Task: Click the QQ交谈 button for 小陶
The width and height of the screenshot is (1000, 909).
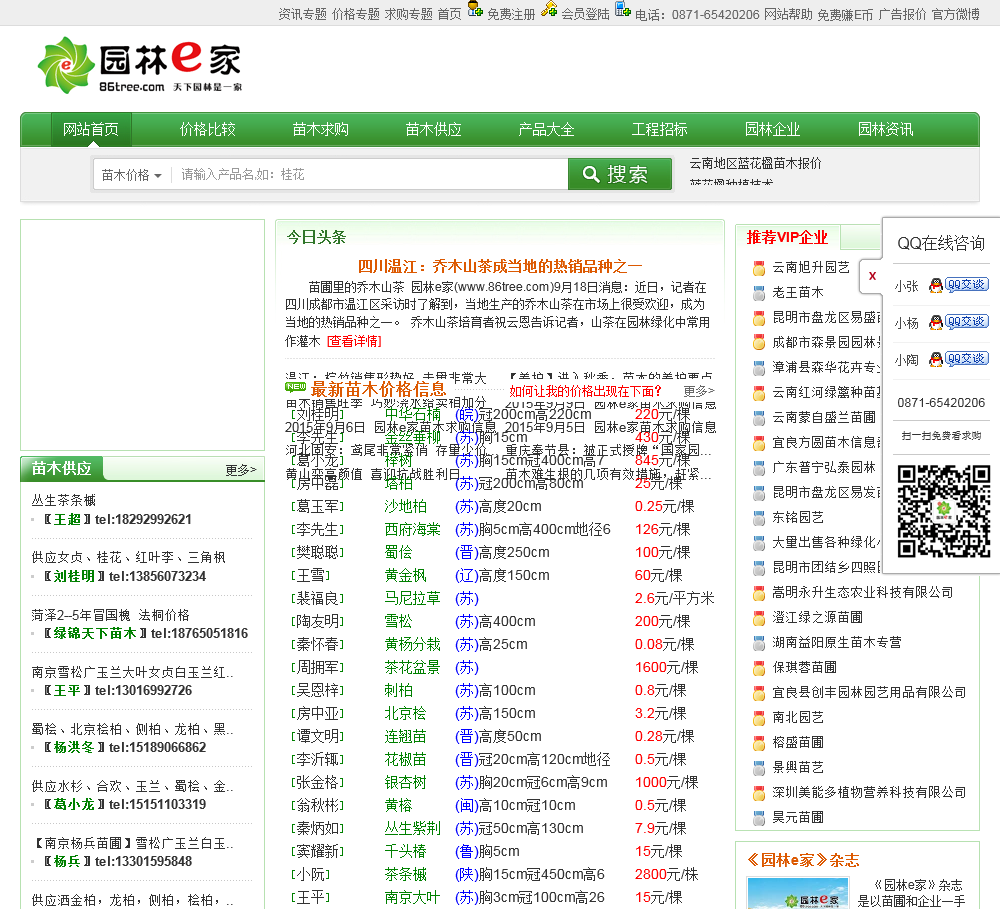Action: 966,358
